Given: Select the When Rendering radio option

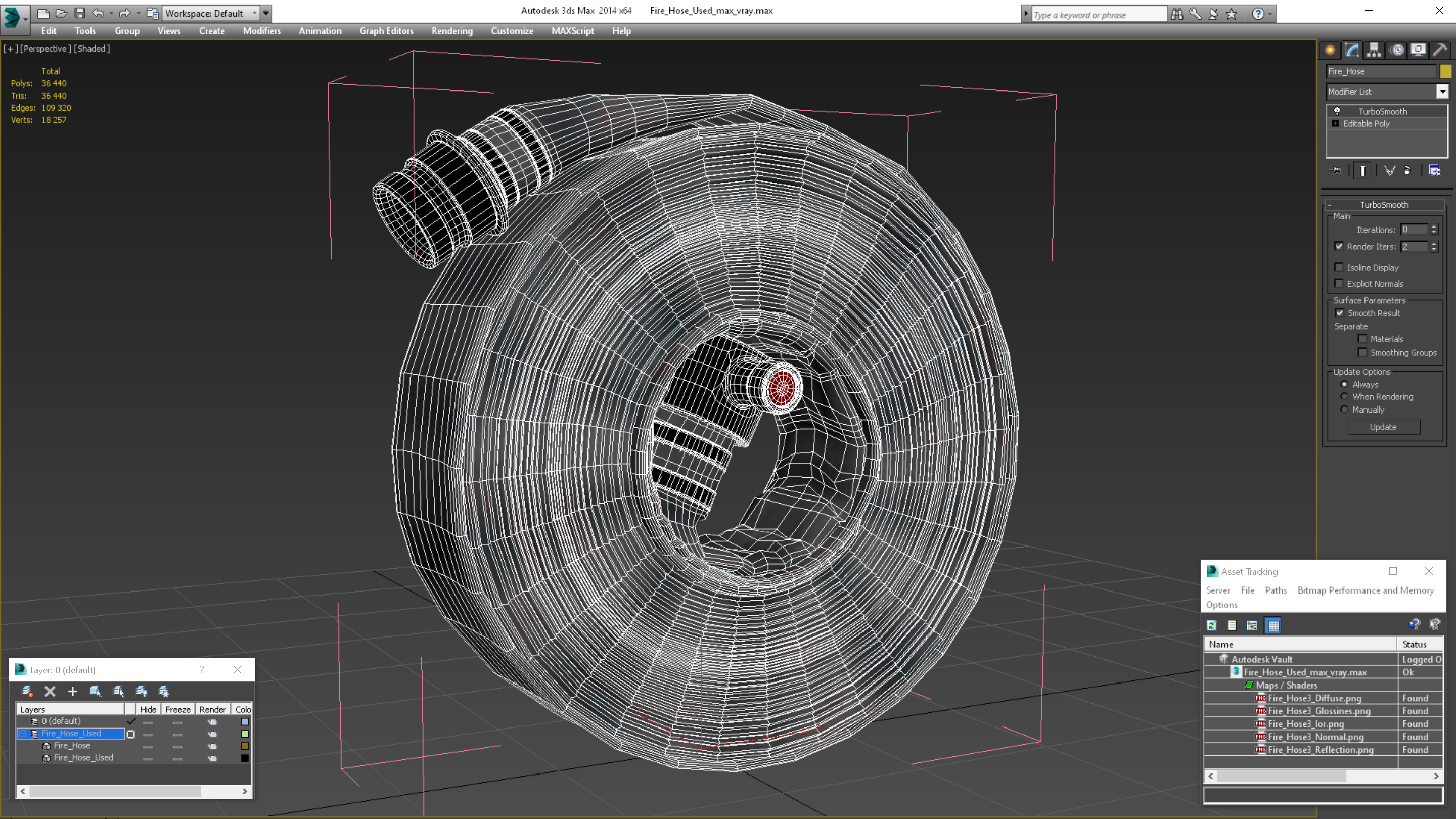Looking at the screenshot, I should point(1345,397).
